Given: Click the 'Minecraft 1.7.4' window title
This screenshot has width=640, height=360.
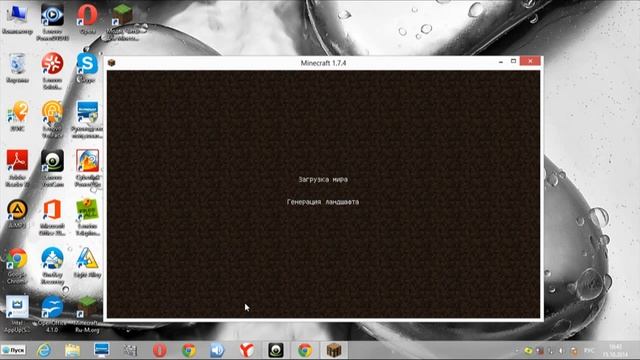Looking at the screenshot, I should (x=323, y=63).
